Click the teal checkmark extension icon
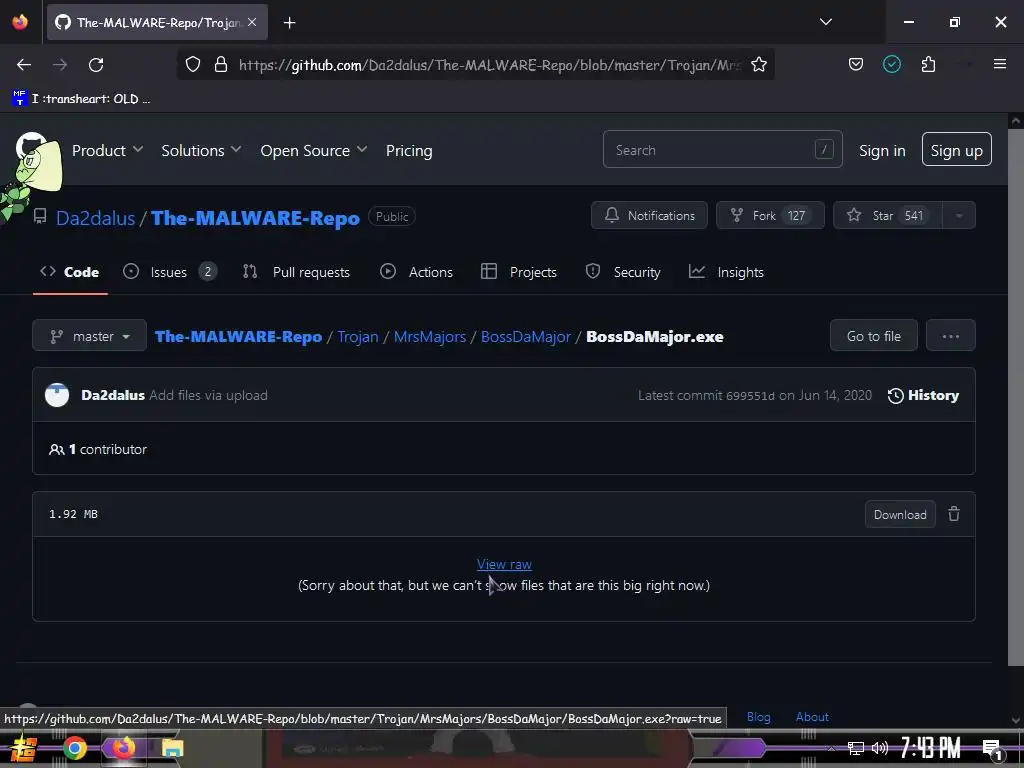The width and height of the screenshot is (1024, 768). click(x=891, y=64)
